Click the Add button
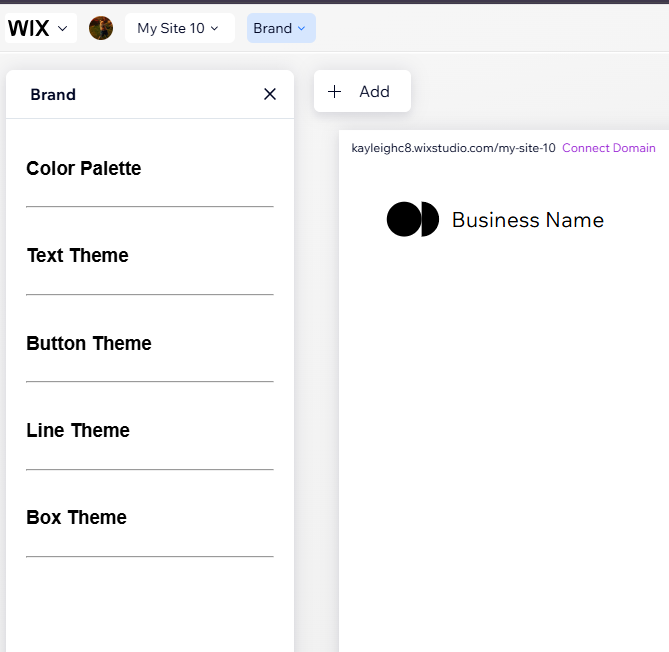Screen dimensions: 669x652 click(373, 92)
